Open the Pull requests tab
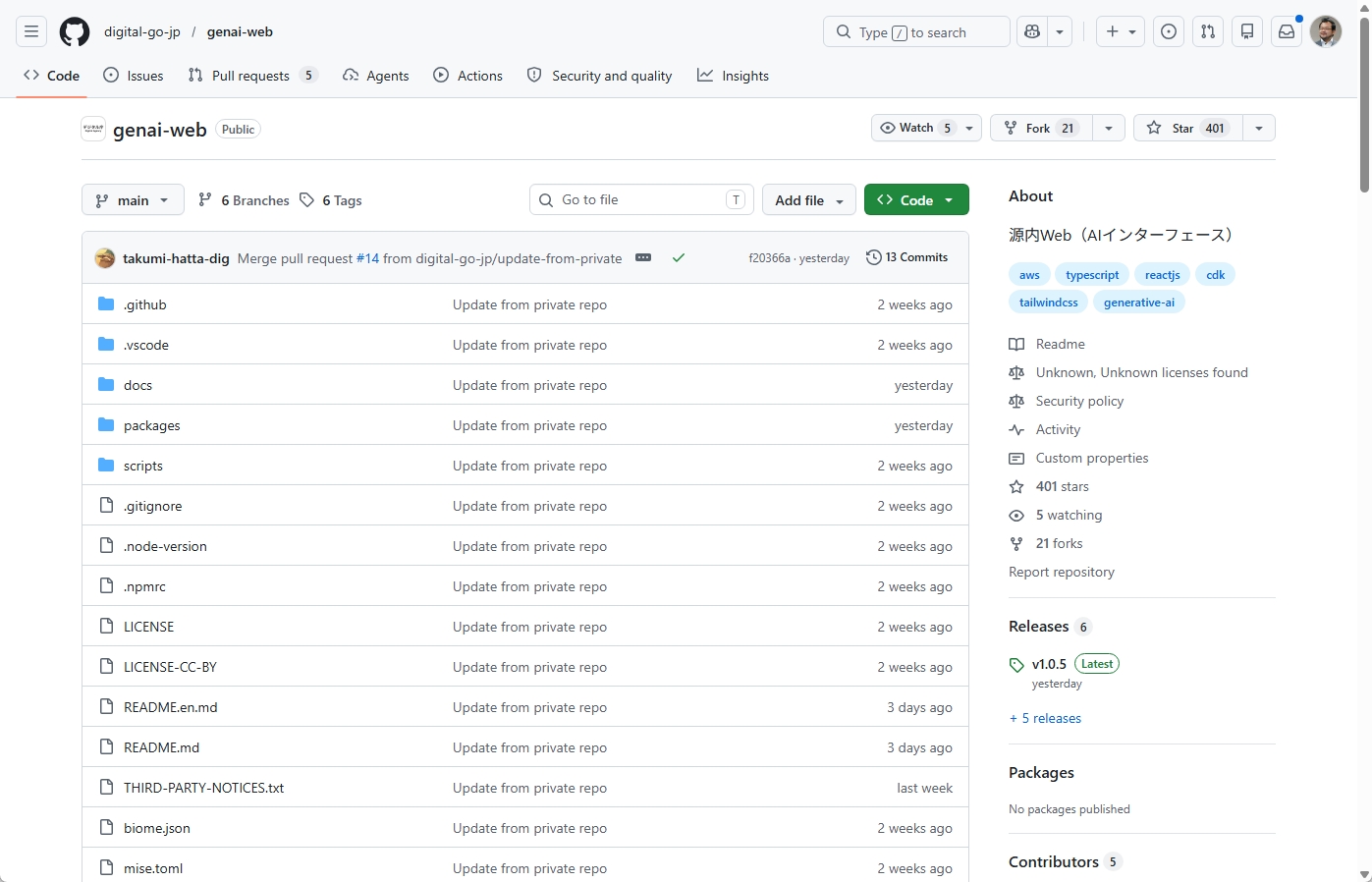The image size is (1372, 882). 253,76
